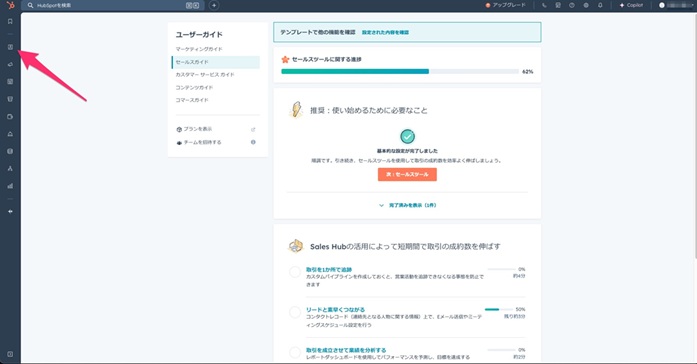Click the bottom-left sidebar help panel icon
Viewport: 697px width, 364px height.
(10, 354)
